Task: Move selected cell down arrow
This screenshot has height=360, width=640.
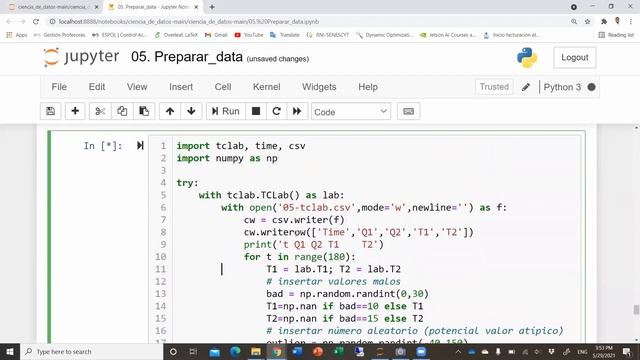Action: [x=191, y=111]
